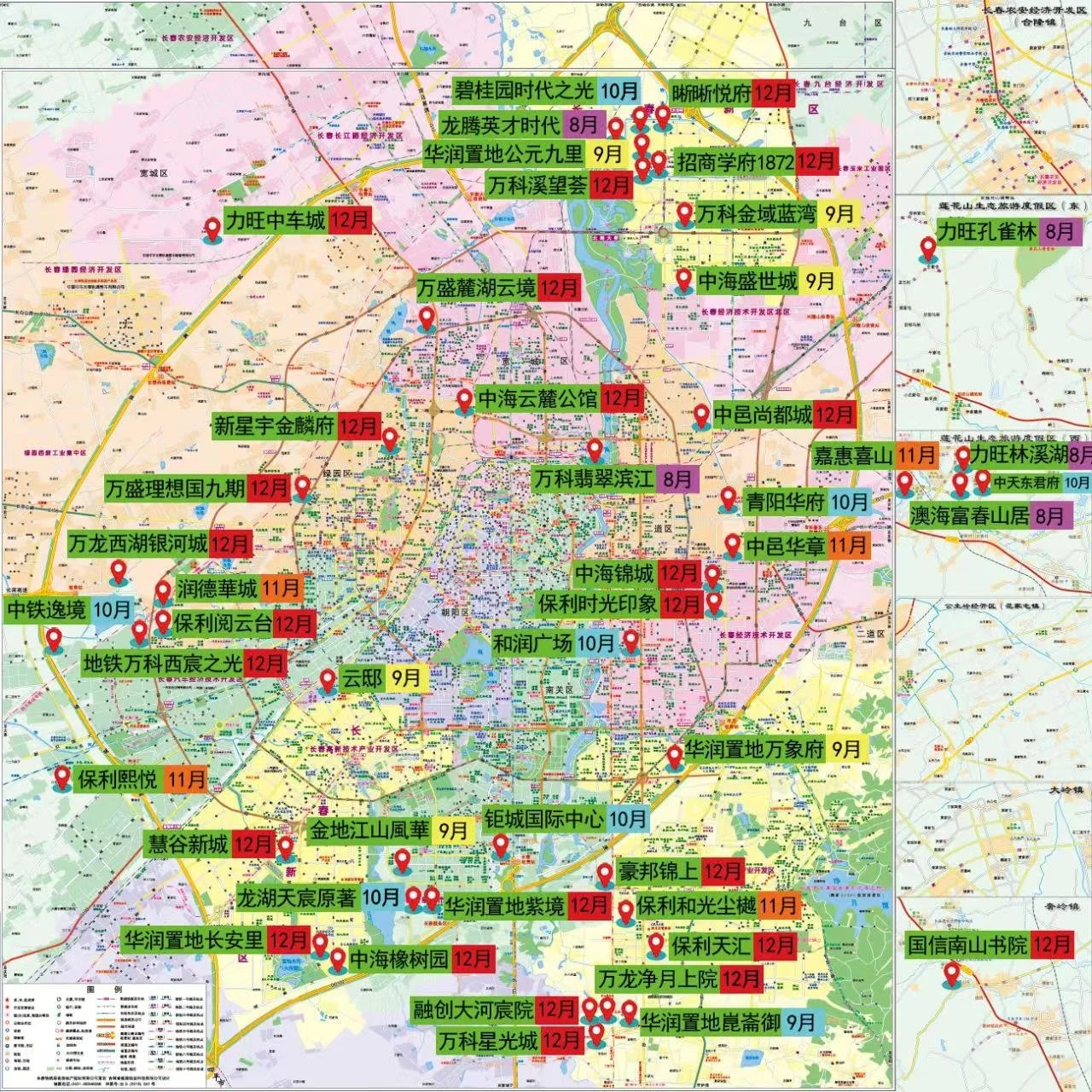Select the 10月 tag beside 钜城国际中心
1092x1092 pixels.
(x=627, y=819)
